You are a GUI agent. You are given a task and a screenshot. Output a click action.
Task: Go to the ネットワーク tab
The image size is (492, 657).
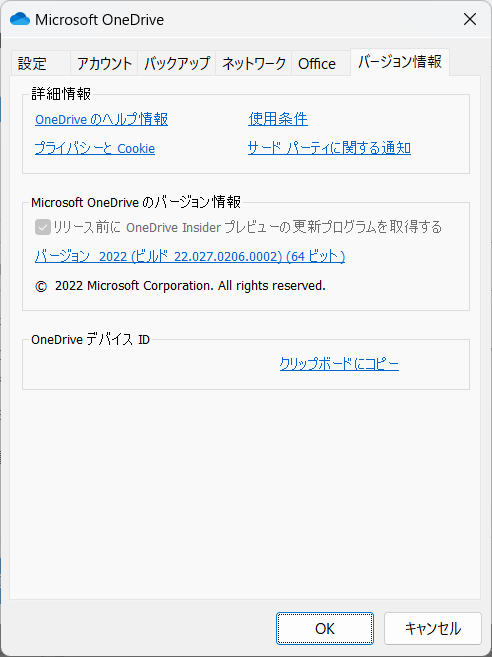pos(254,64)
